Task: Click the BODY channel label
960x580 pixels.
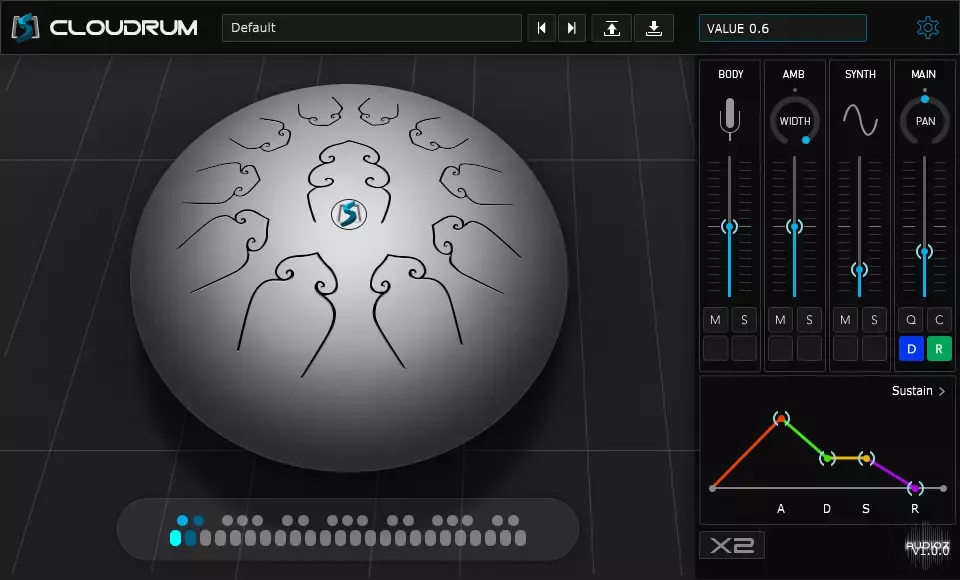Action: click(x=730, y=74)
